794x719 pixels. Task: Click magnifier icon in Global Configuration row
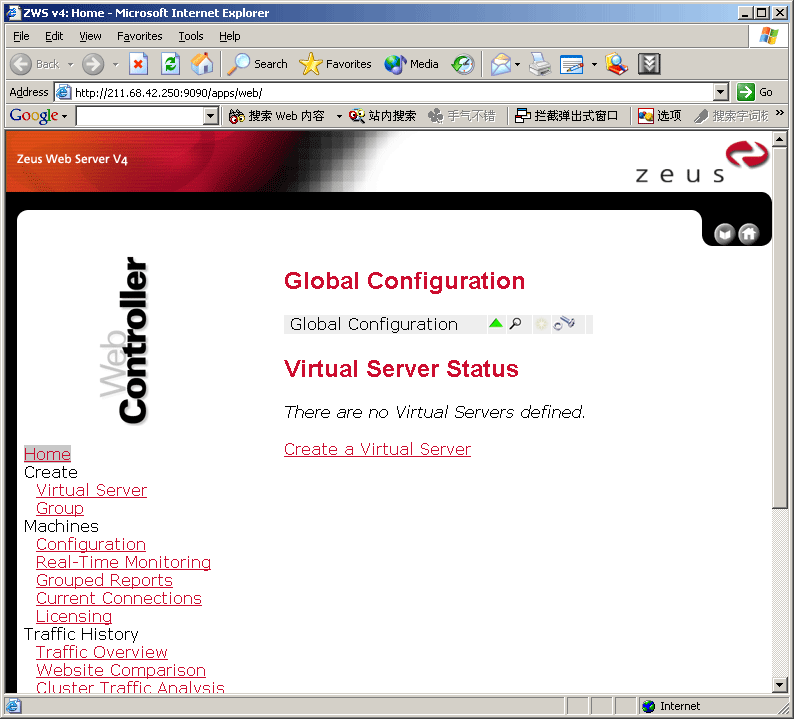tap(515, 324)
